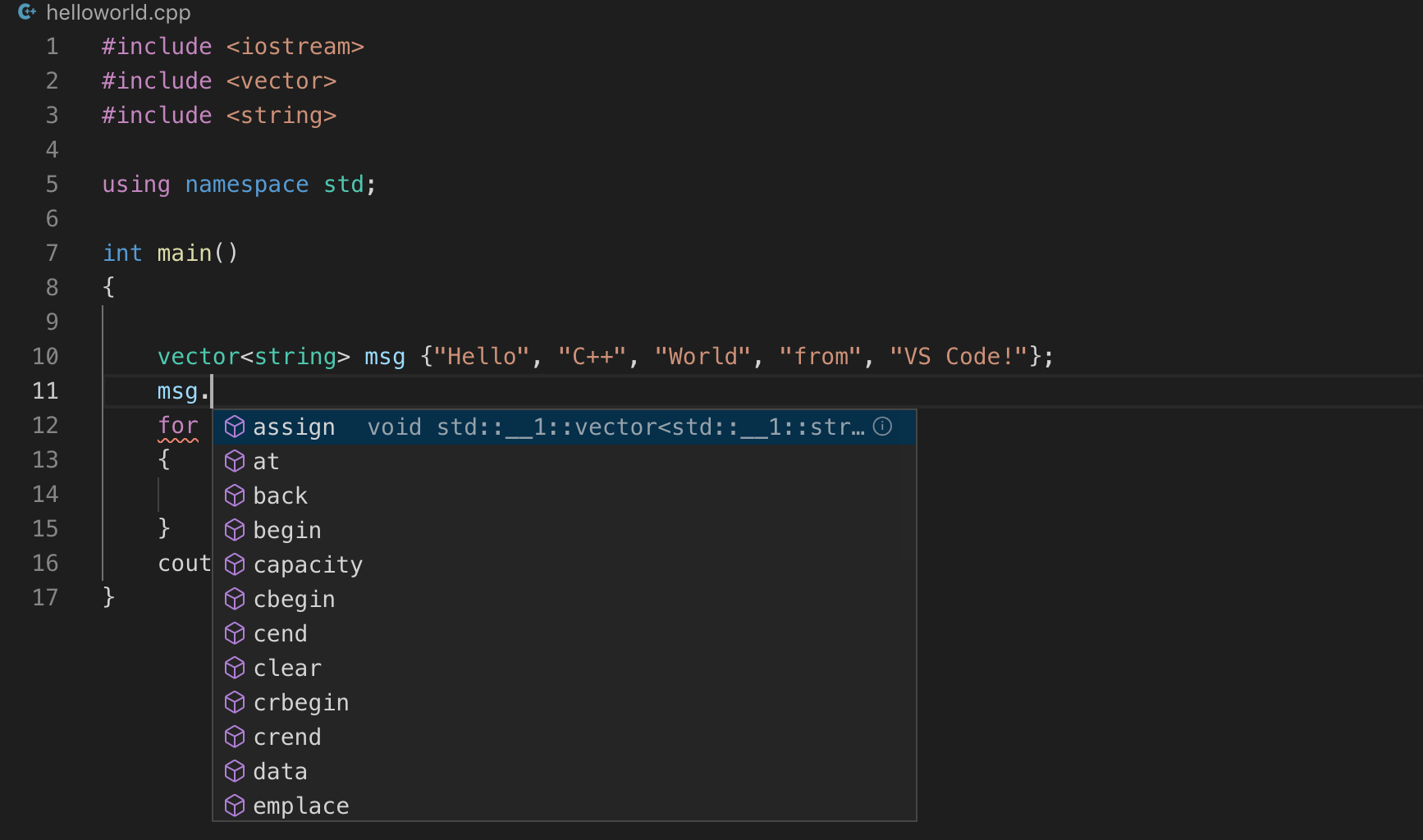
Task: Click the "Hello" string literal
Action: [482, 356]
